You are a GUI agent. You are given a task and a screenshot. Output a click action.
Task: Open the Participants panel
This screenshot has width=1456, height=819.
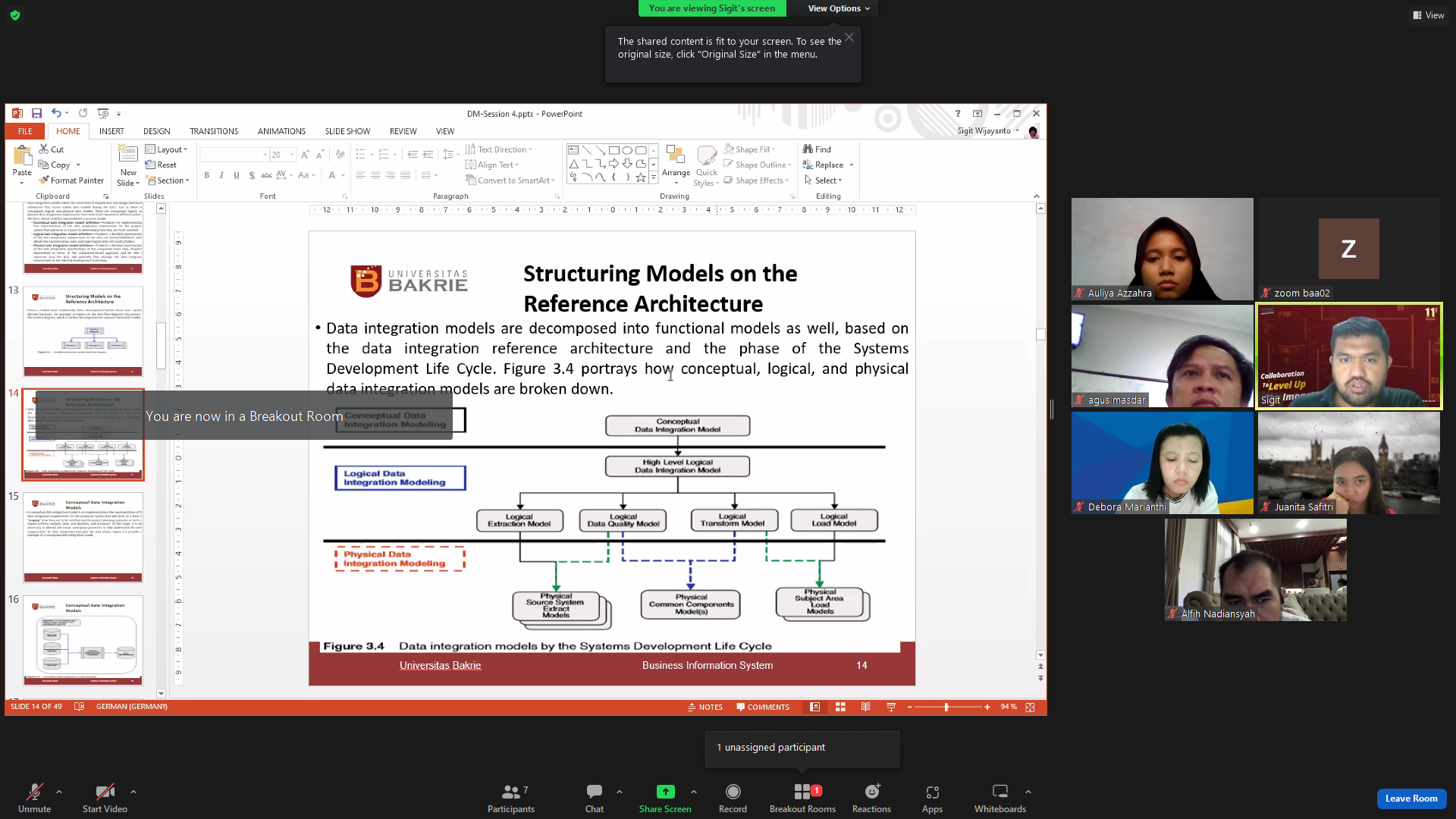(x=511, y=798)
